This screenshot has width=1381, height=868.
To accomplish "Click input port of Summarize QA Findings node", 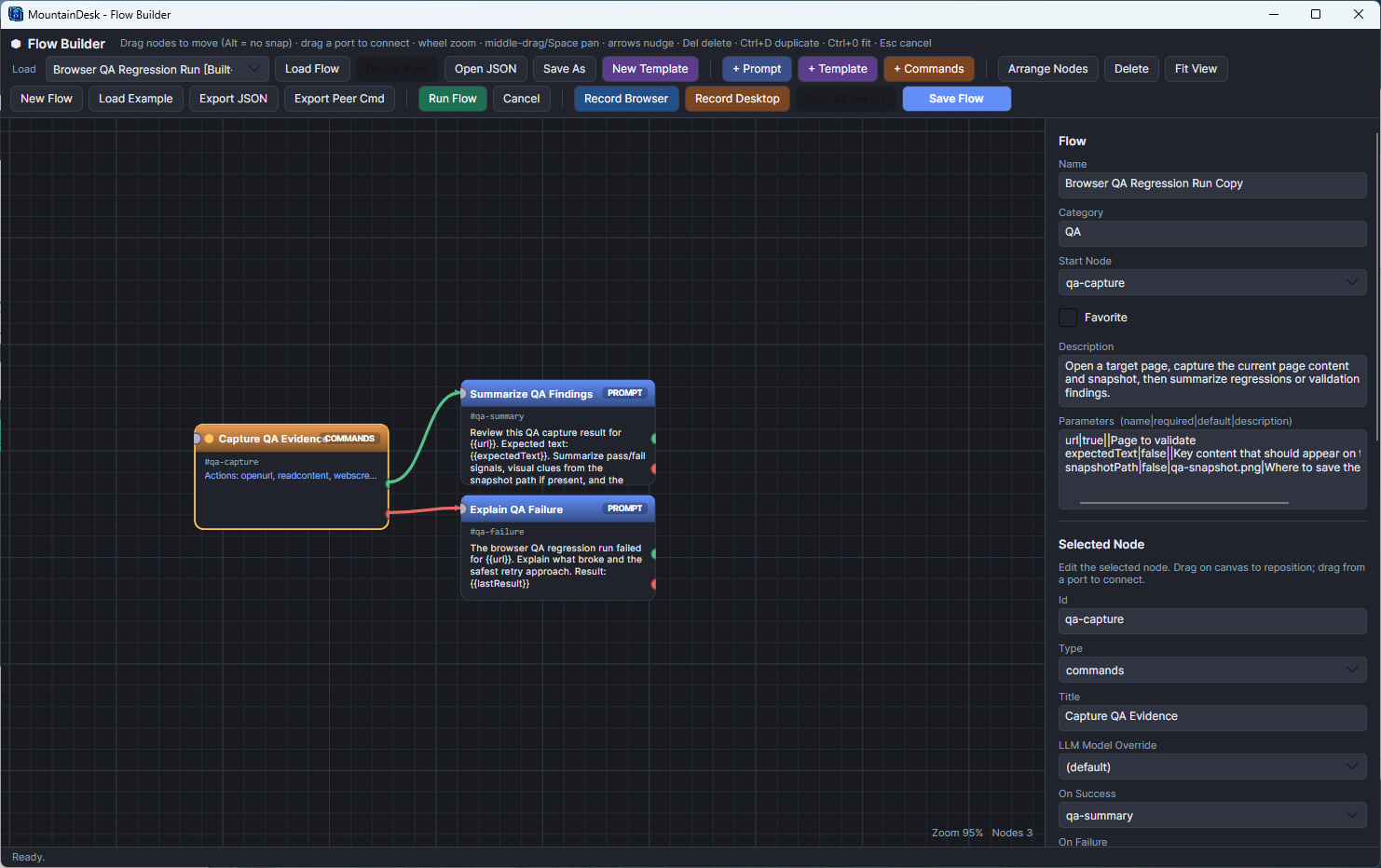I will point(462,394).
